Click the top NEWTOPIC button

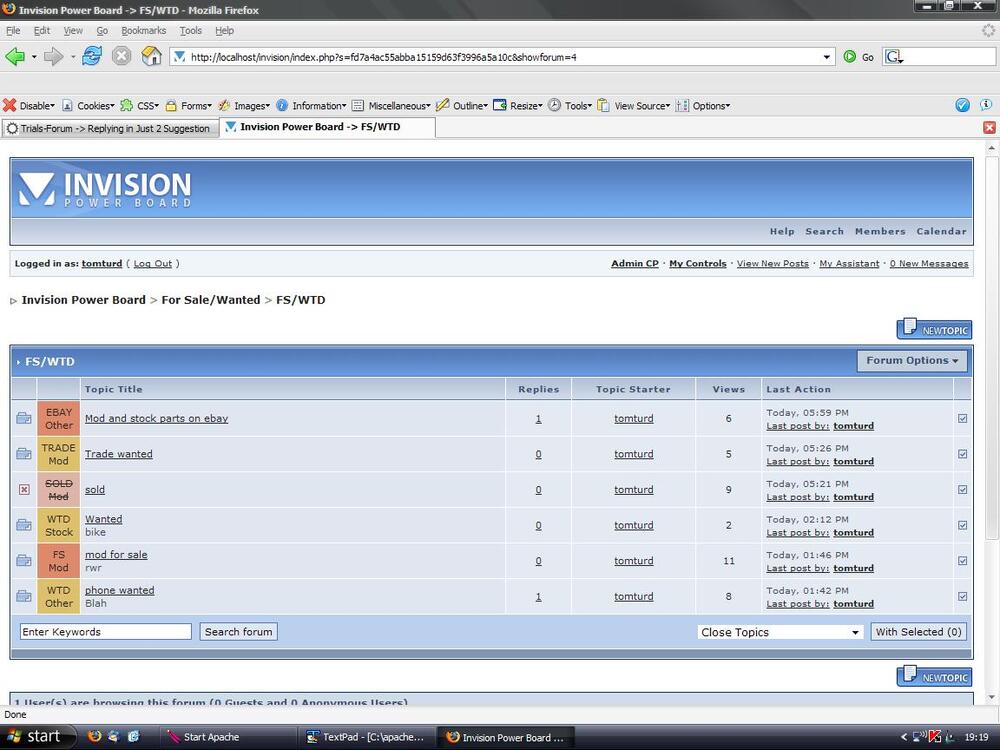[934, 330]
